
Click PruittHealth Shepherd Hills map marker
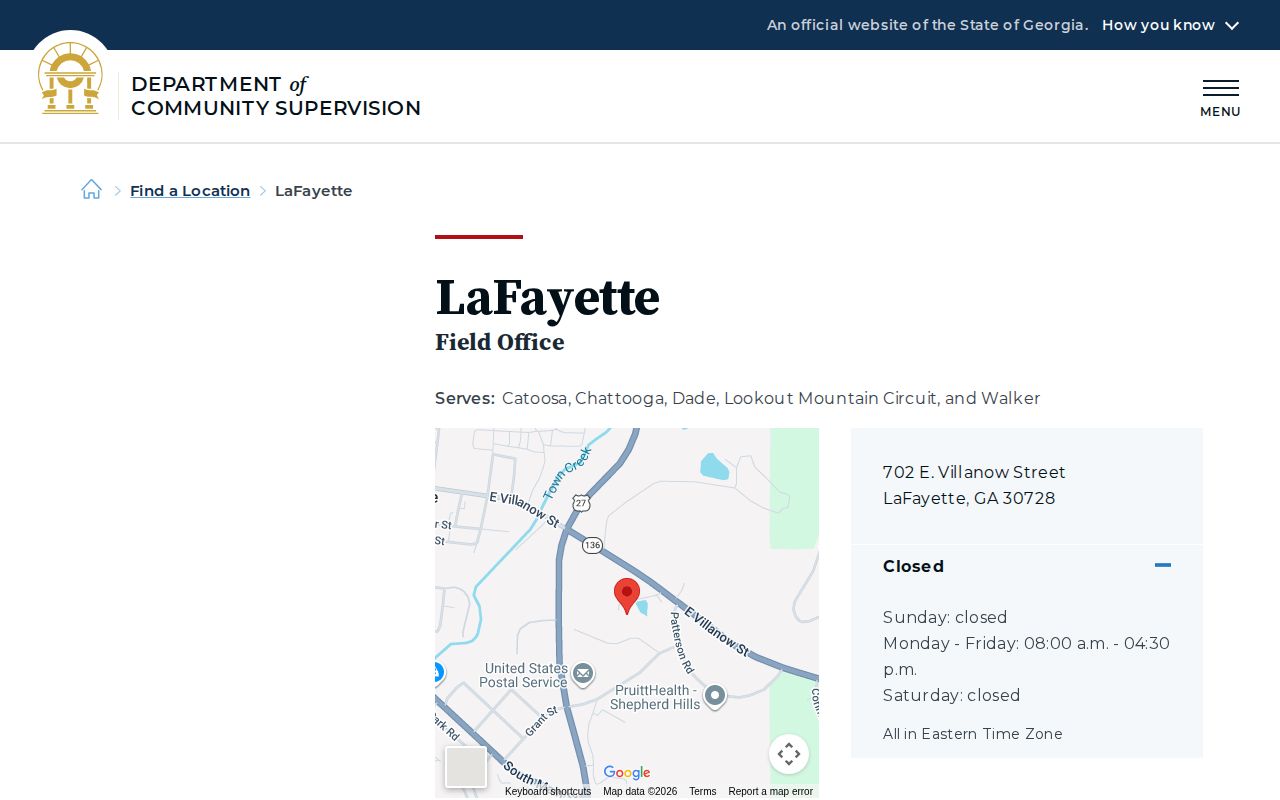coord(715,696)
